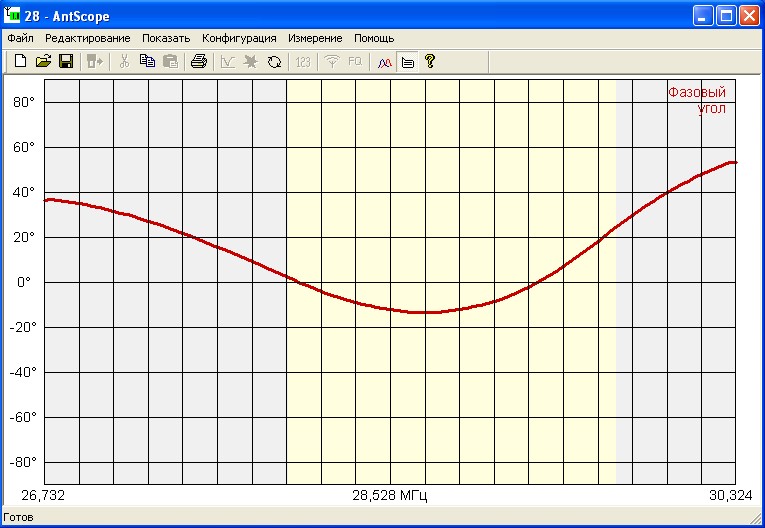Click the two-curves graph icon in toolbar

(385, 62)
